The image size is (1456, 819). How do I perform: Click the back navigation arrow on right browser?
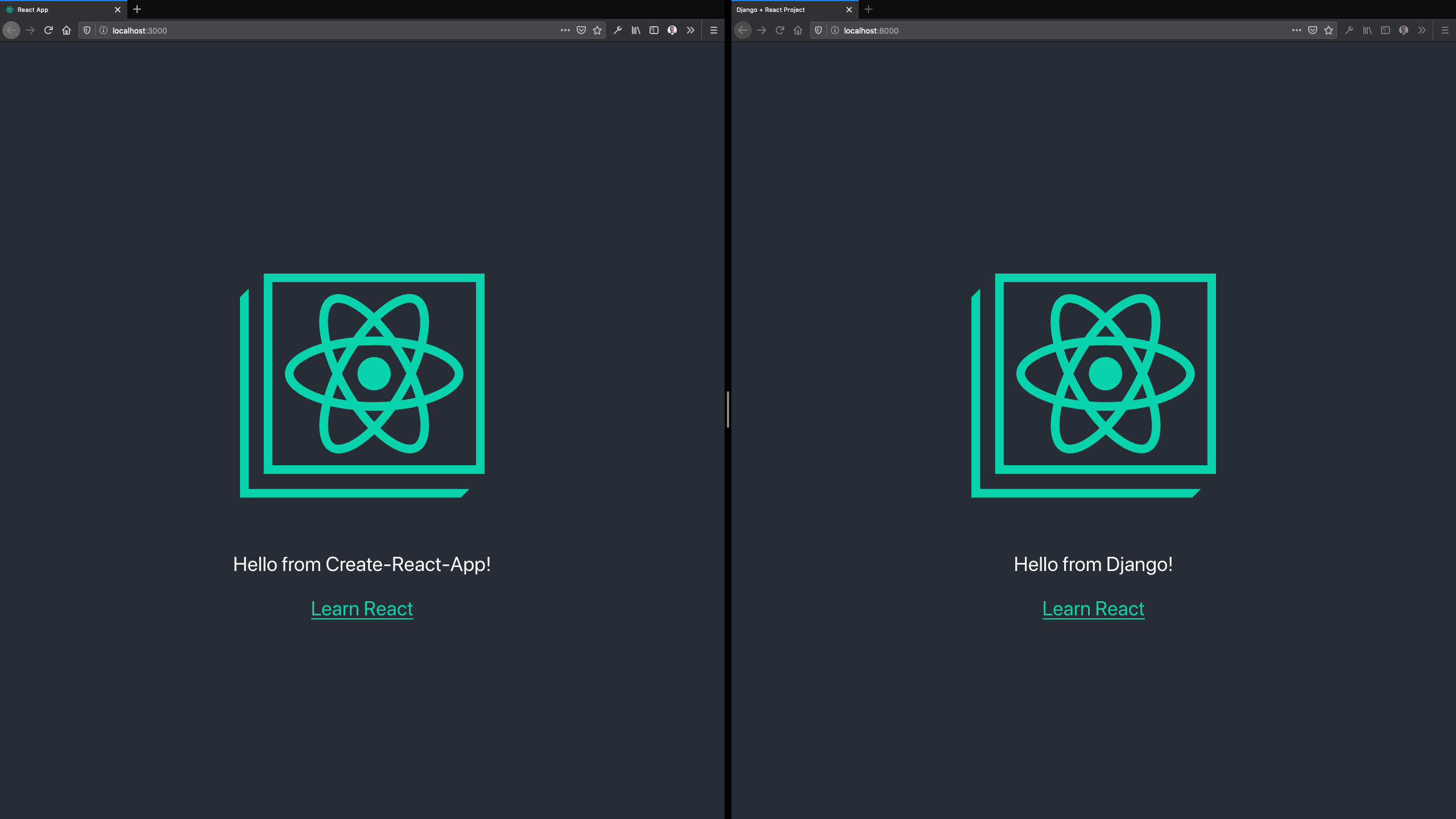(743, 30)
